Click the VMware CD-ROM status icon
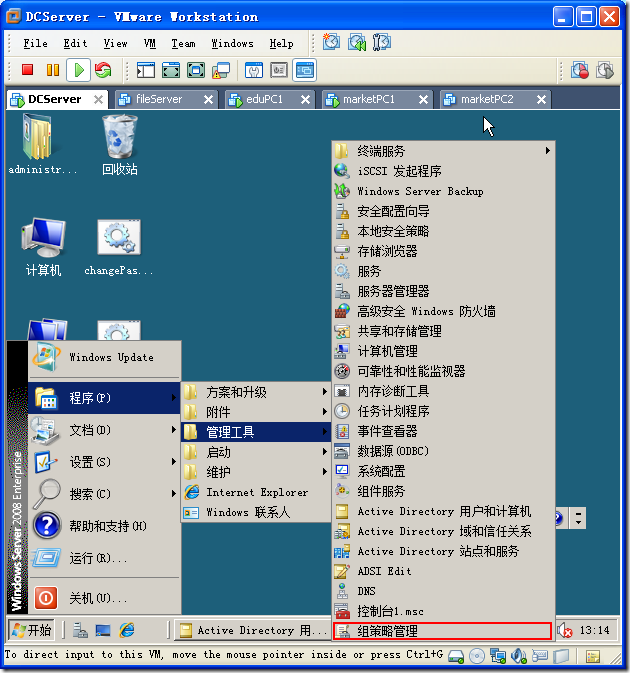 (x=477, y=656)
